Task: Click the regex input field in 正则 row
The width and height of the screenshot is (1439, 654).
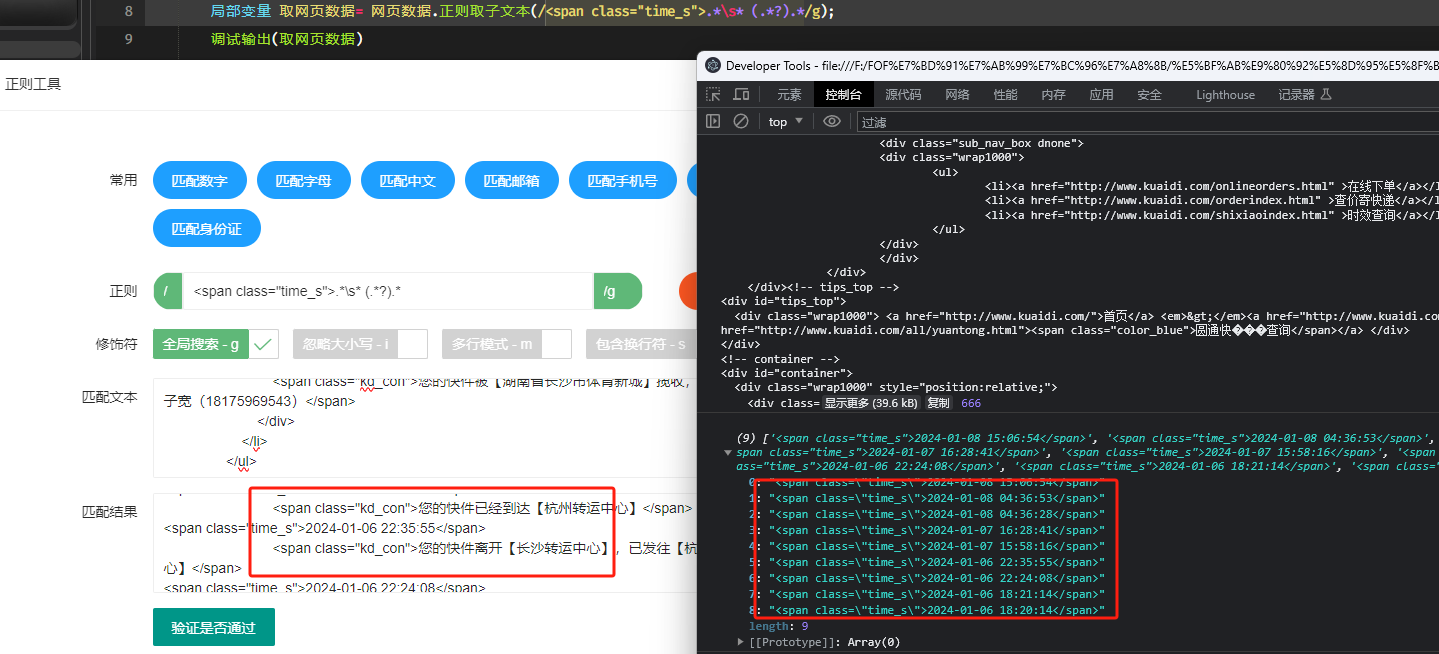Action: [388, 291]
